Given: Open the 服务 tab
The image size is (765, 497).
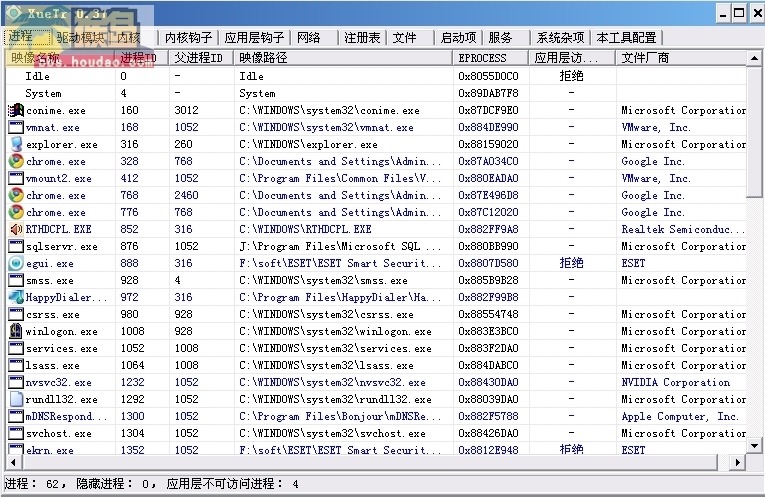Looking at the screenshot, I should (505, 38).
